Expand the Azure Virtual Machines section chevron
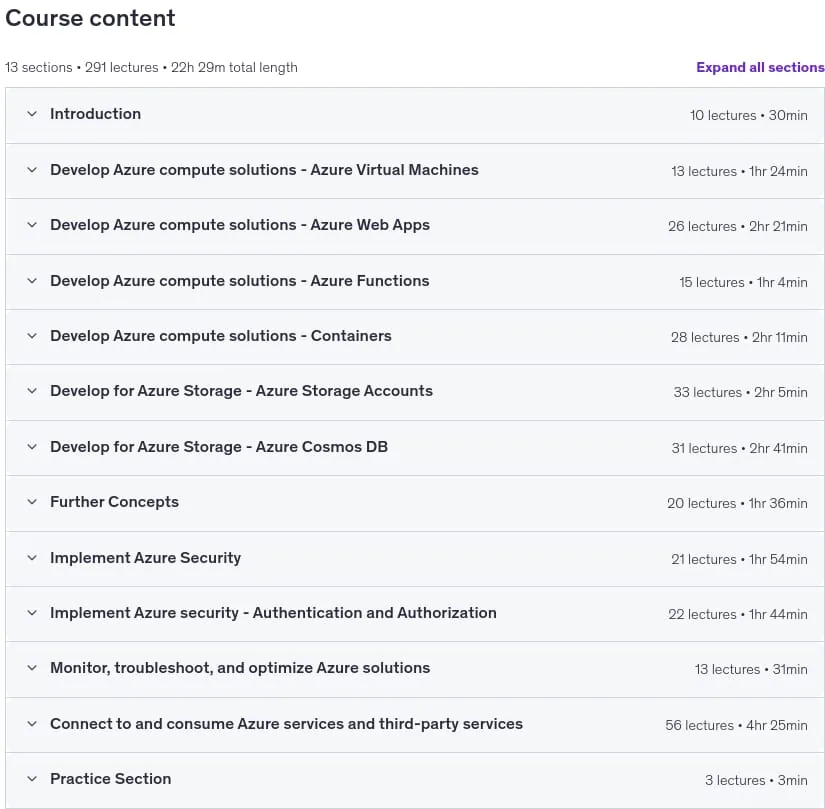Image resolution: width=825 pixels, height=809 pixels. coord(32,169)
